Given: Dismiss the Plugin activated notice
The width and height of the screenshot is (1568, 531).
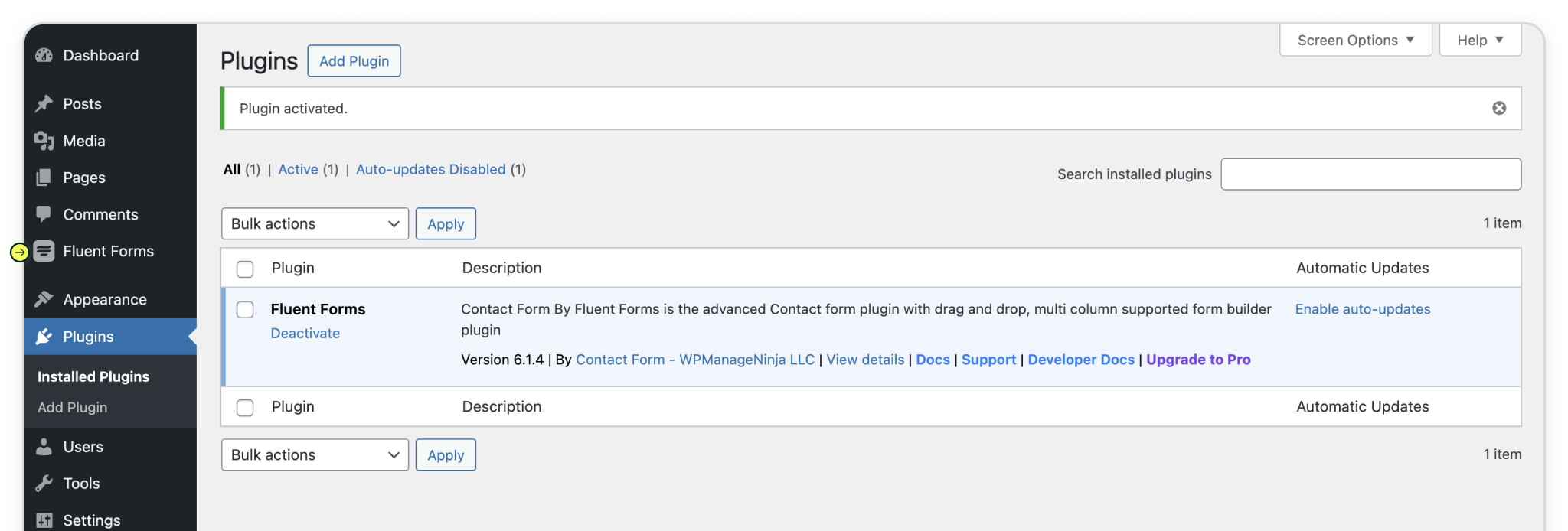Looking at the screenshot, I should (x=1499, y=109).
